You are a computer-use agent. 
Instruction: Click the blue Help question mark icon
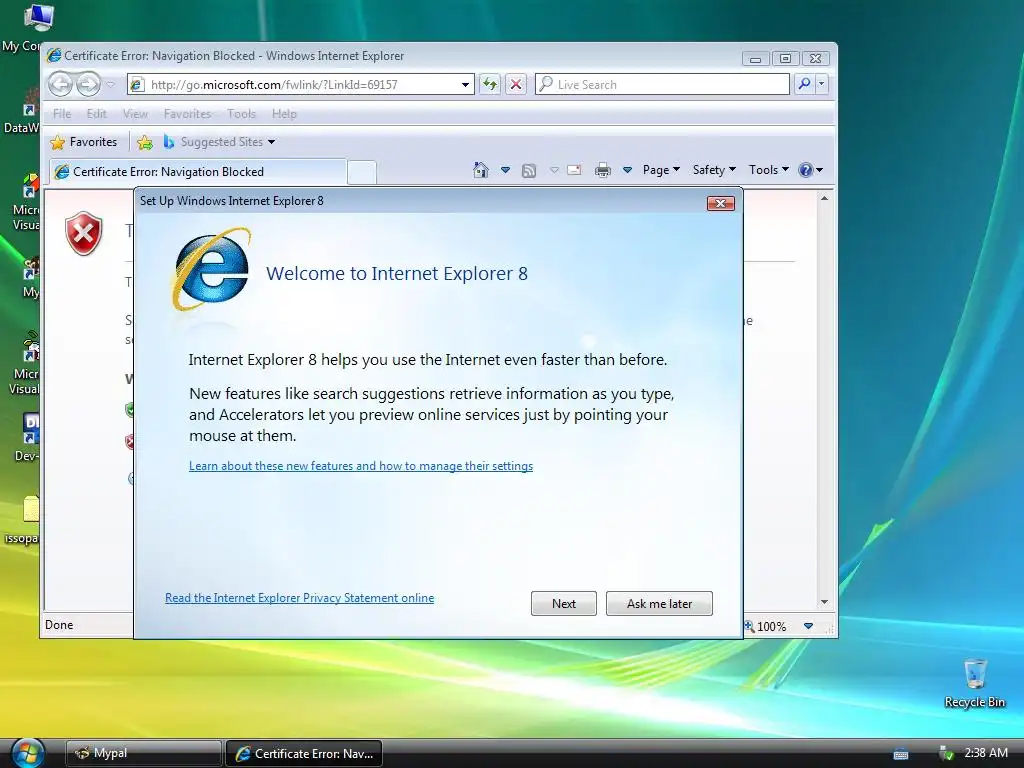click(807, 170)
